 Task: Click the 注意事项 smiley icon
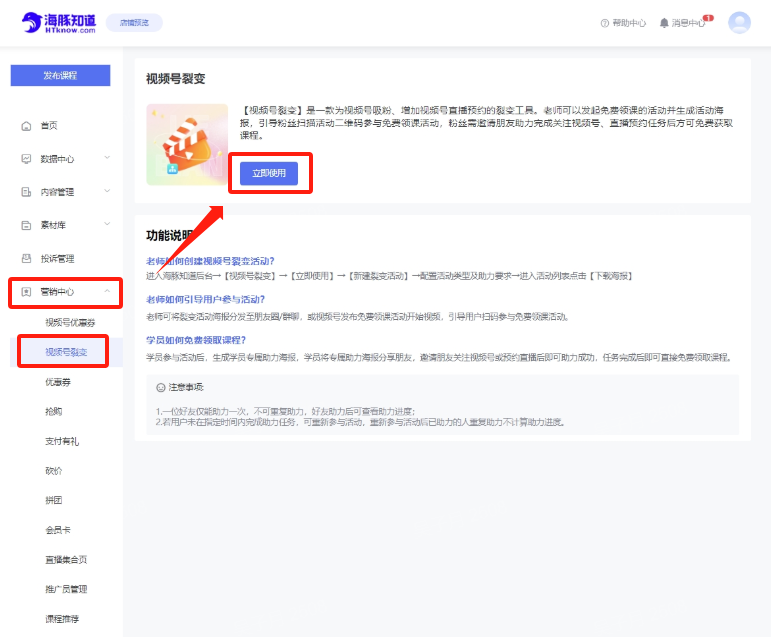tap(160, 388)
